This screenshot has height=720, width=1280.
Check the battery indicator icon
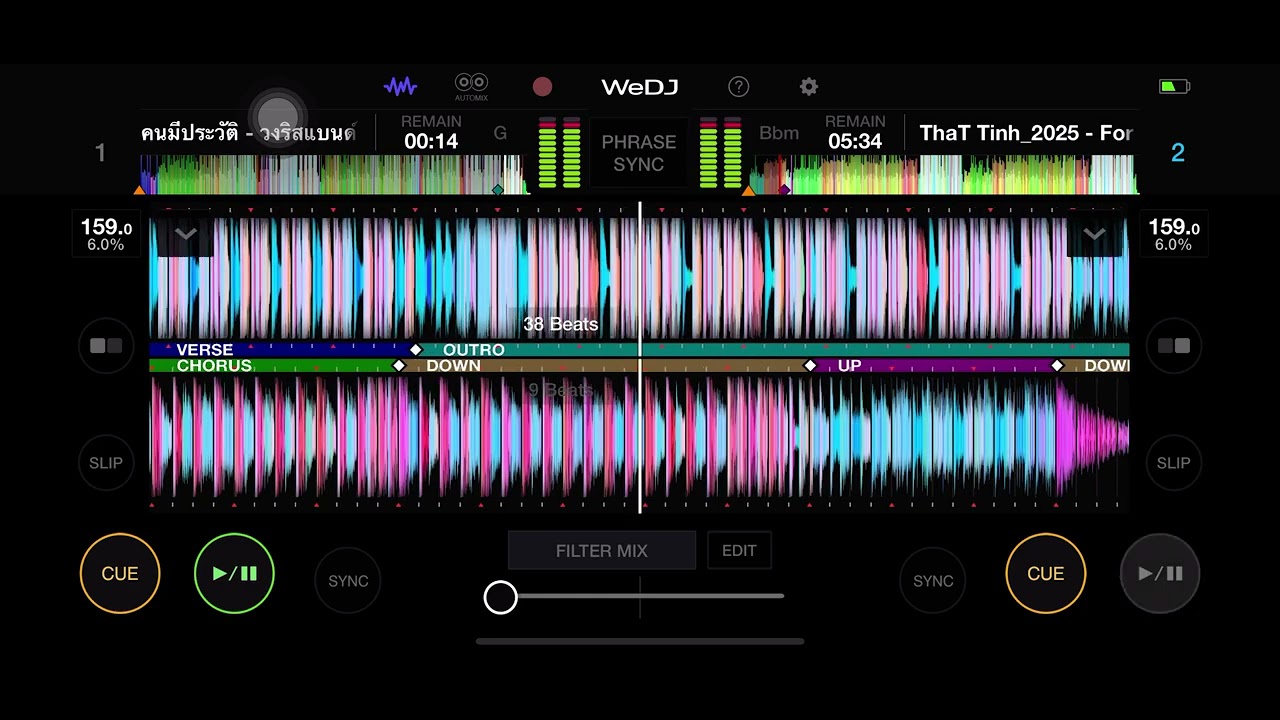(1174, 87)
